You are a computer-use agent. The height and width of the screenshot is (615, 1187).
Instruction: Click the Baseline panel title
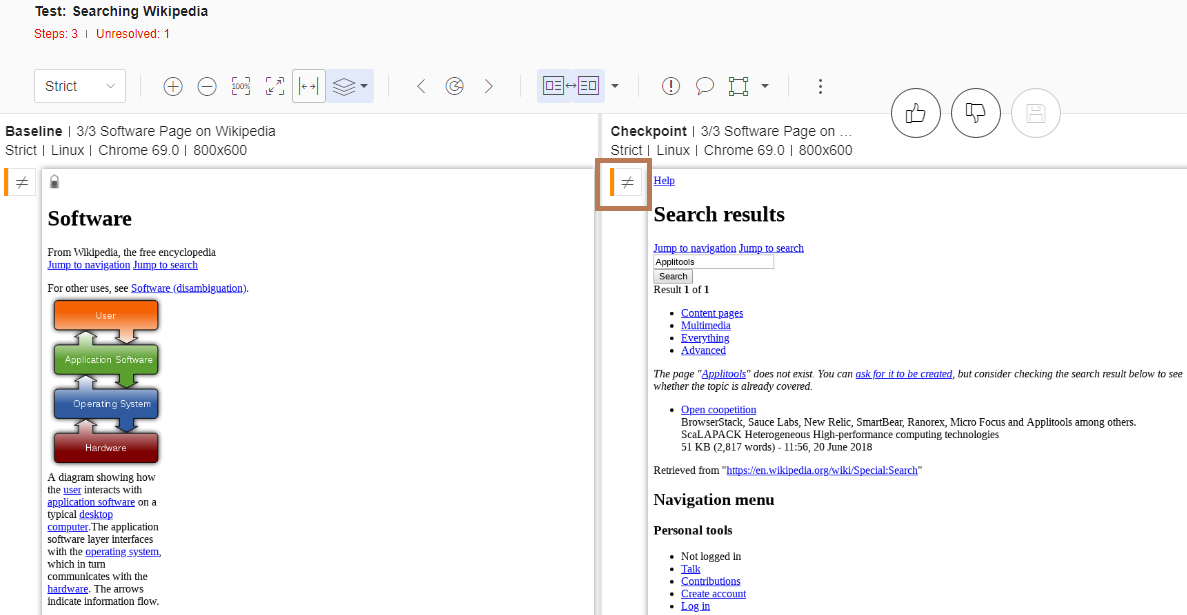33,131
